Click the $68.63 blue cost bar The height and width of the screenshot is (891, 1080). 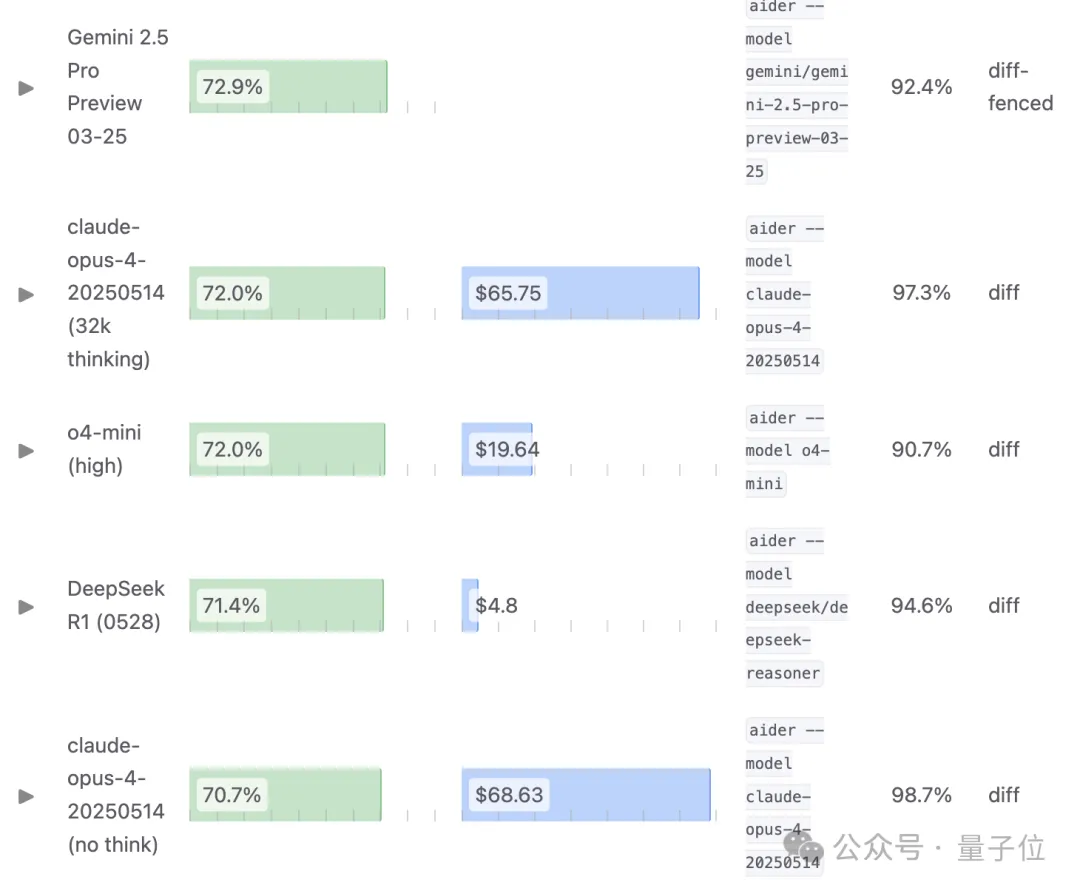pyautogui.click(x=586, y=795)
